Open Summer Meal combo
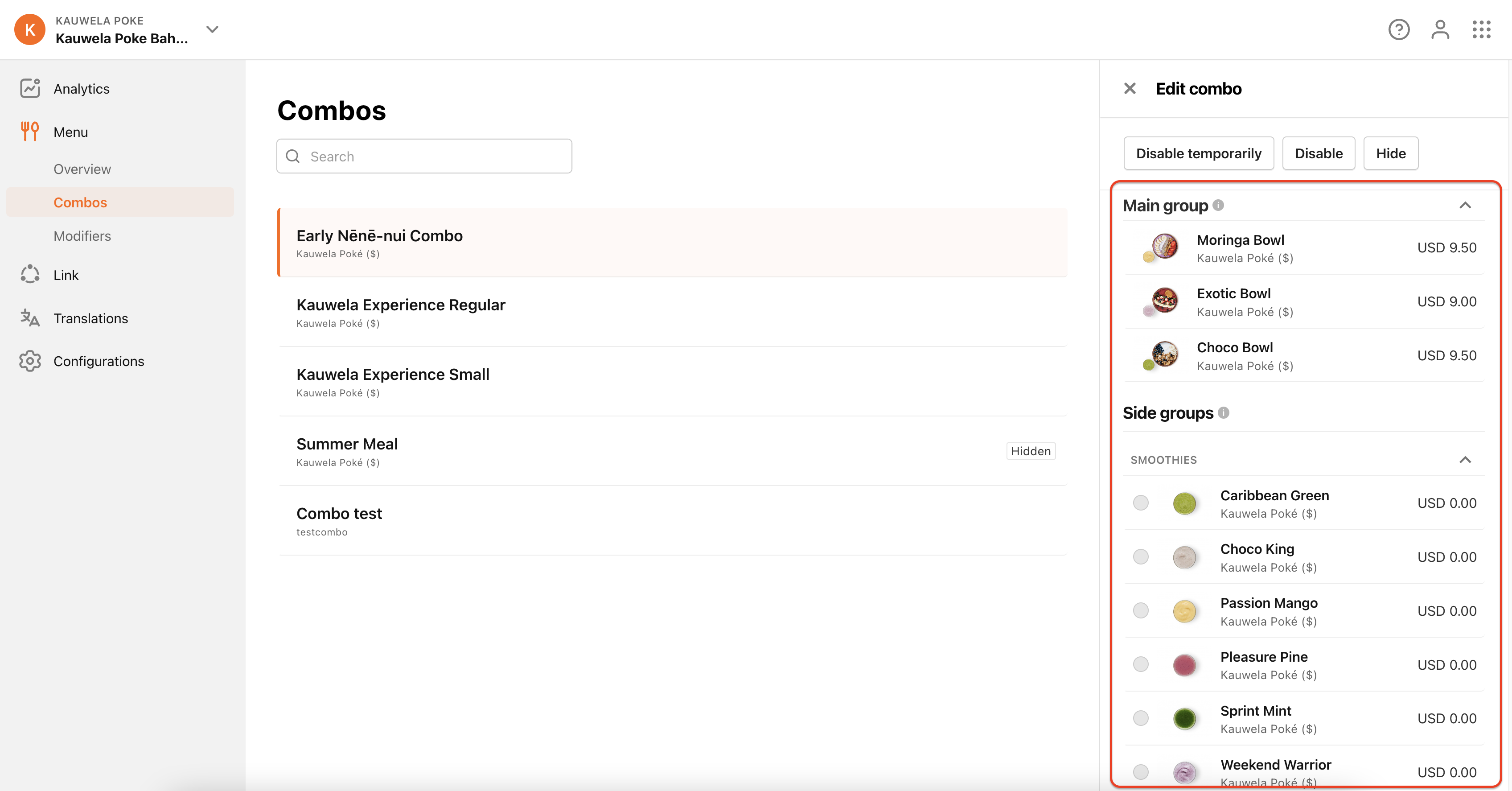Screen dimensions: 1512x791 672,451
